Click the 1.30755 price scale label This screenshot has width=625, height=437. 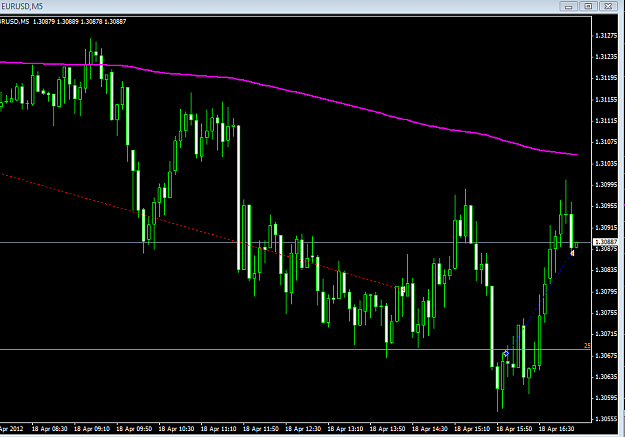pyautogui.click(x=606, y=313)
